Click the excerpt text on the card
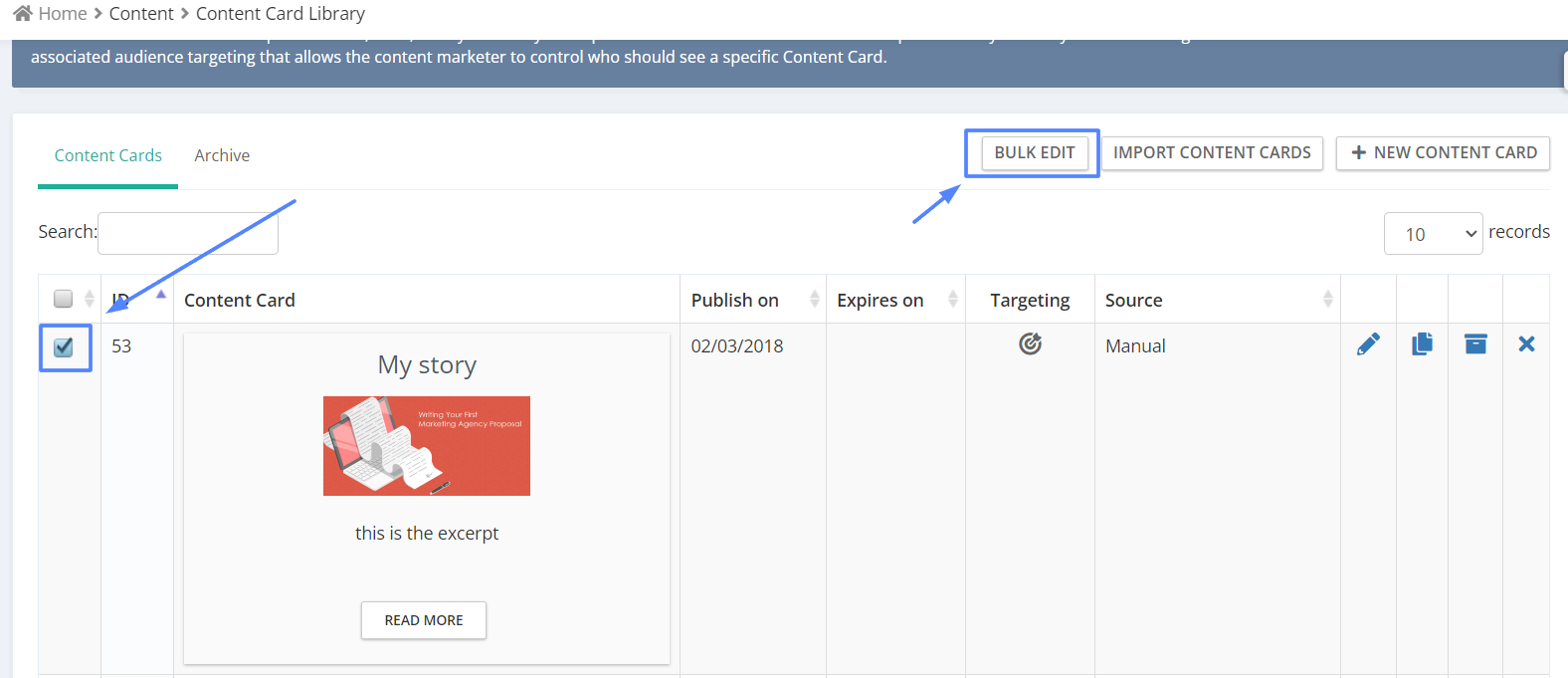1568x678 pixels. click(427, 534)
